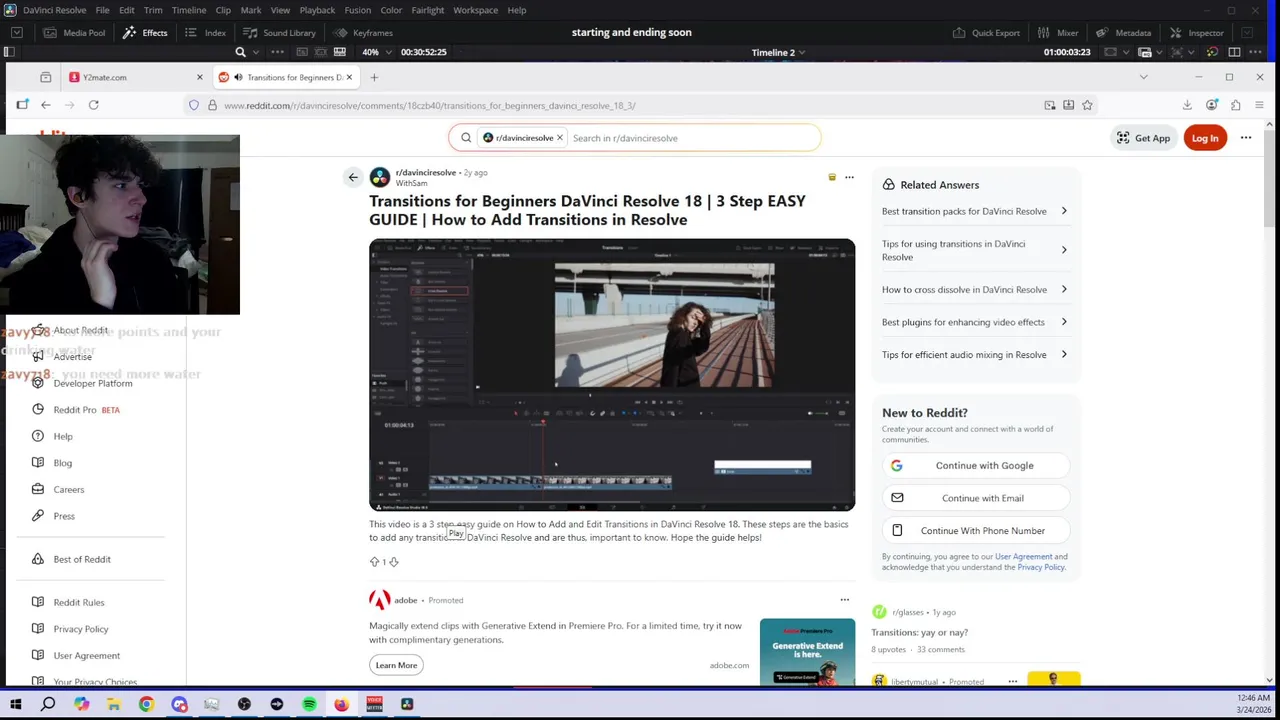
Task: Open the Playback menu
Action: [317, 10]
